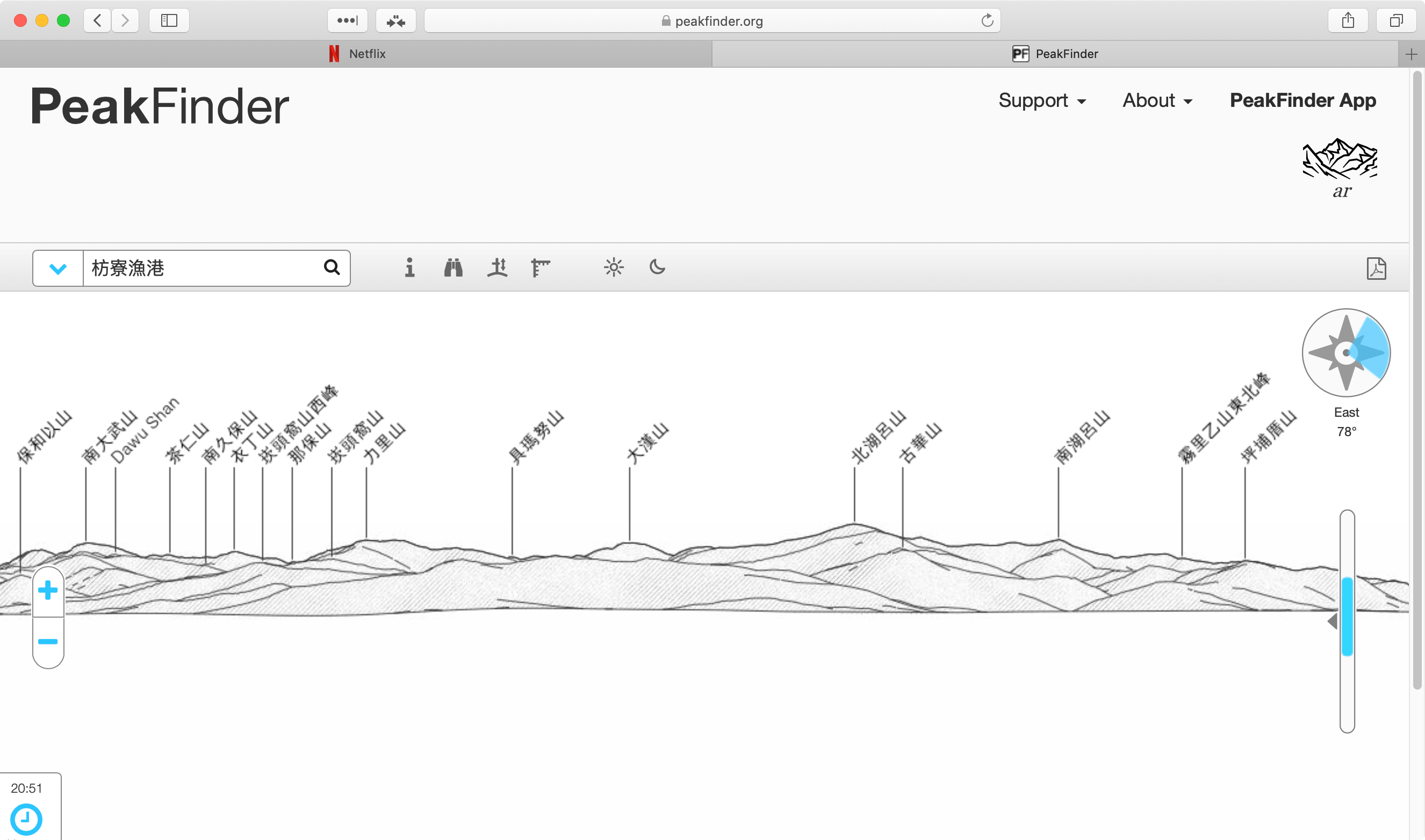
Task: Click the flag marker icon
Action: coord(540,267)
